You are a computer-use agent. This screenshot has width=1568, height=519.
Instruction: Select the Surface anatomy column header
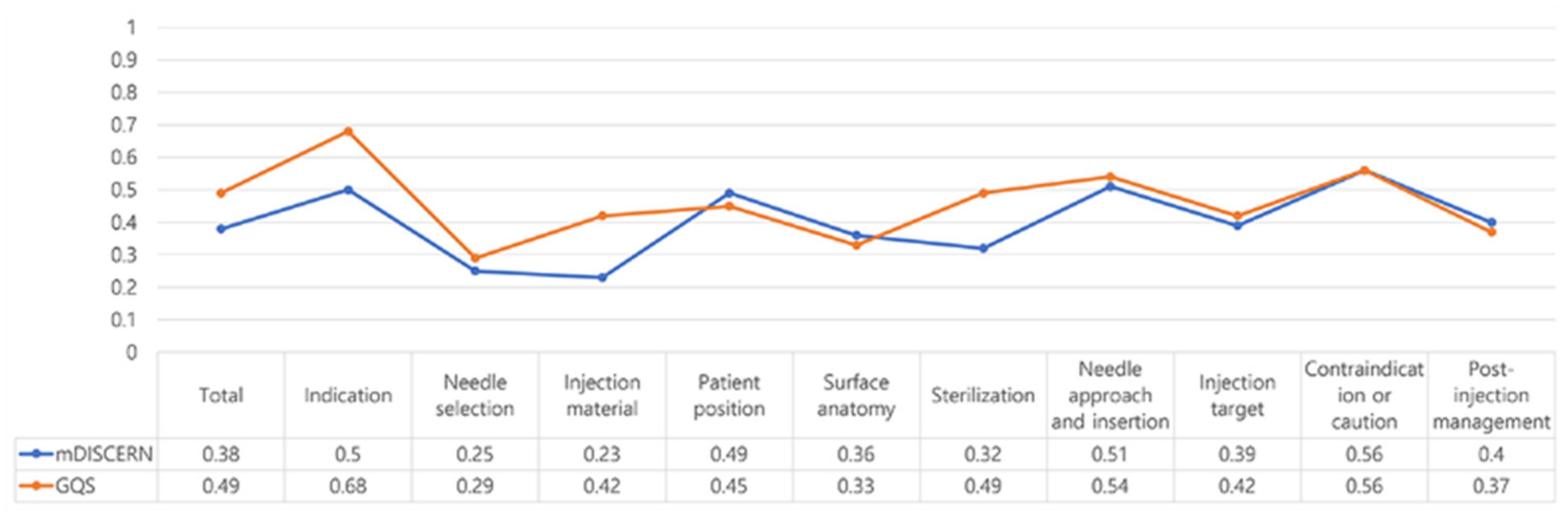click(856, 395)
